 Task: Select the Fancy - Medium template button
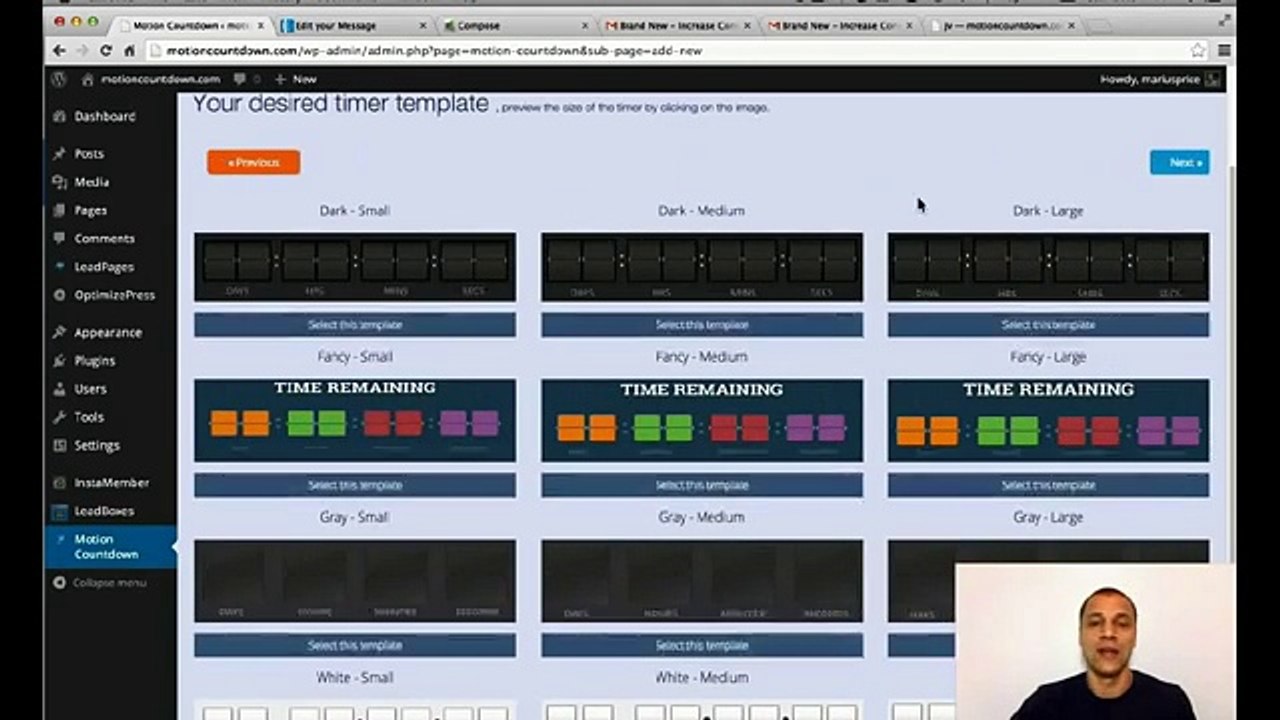click(x=702, y=485)
